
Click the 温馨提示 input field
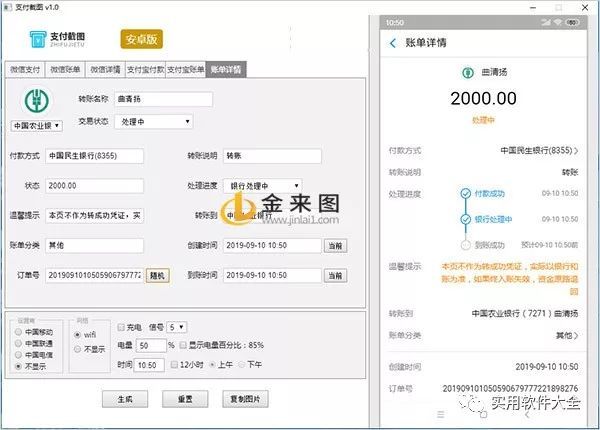click(x=95, y=215)
